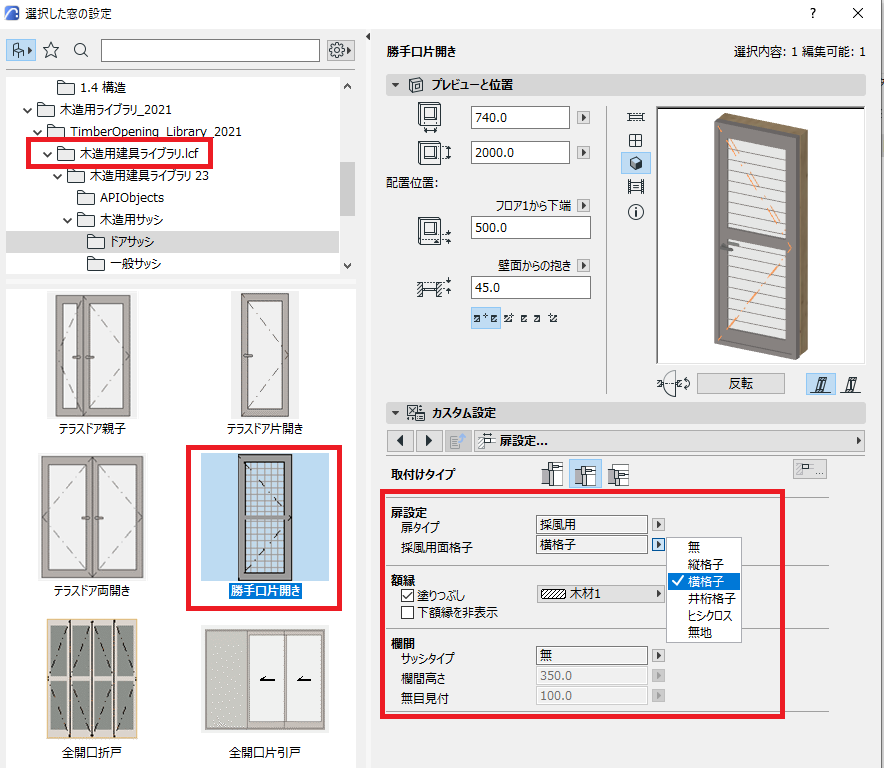Collapse the カスタム設定 section
The width and height of the screenshot is (890, 770).
[x=396, y=413]
